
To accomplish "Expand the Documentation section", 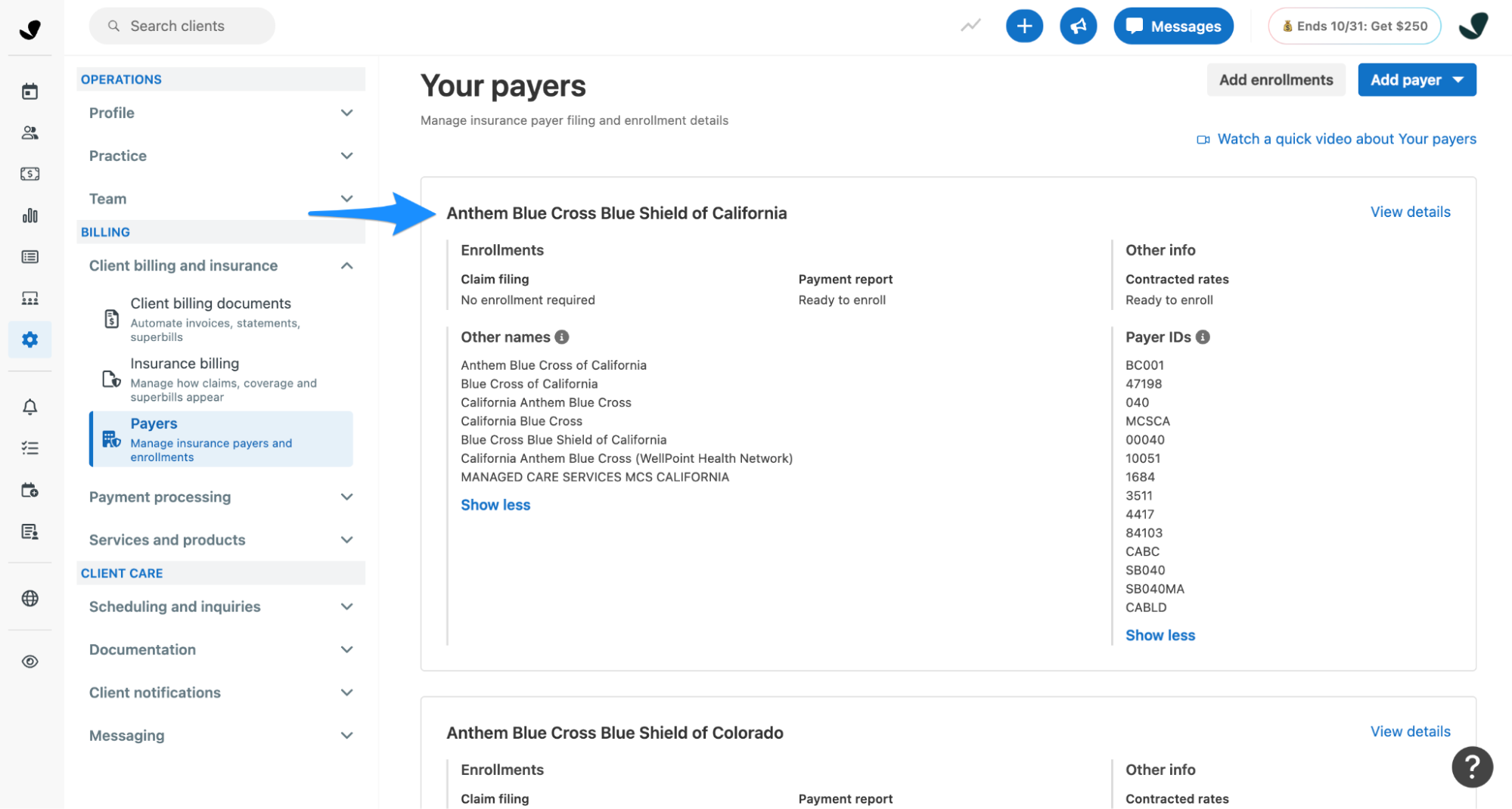I will [x=221, y=649].
